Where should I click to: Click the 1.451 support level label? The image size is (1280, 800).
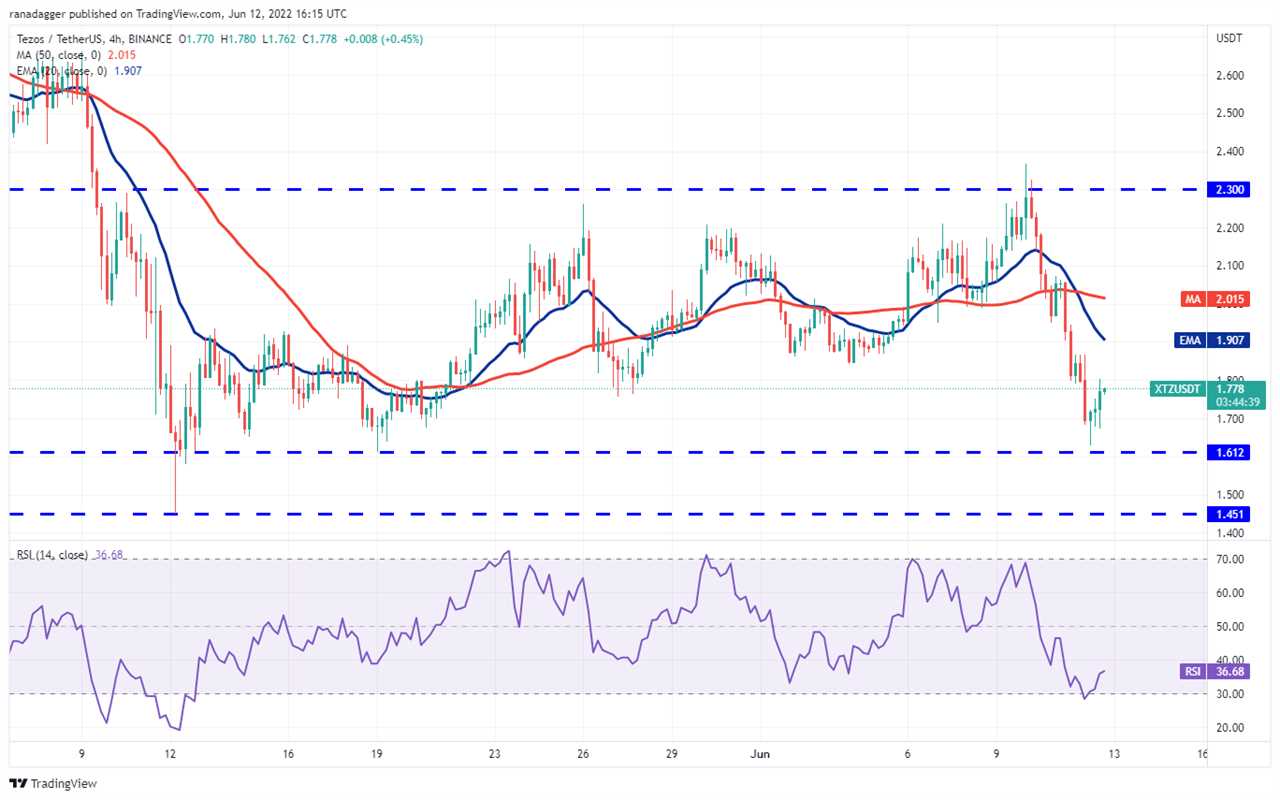[x=1229, y=515]
